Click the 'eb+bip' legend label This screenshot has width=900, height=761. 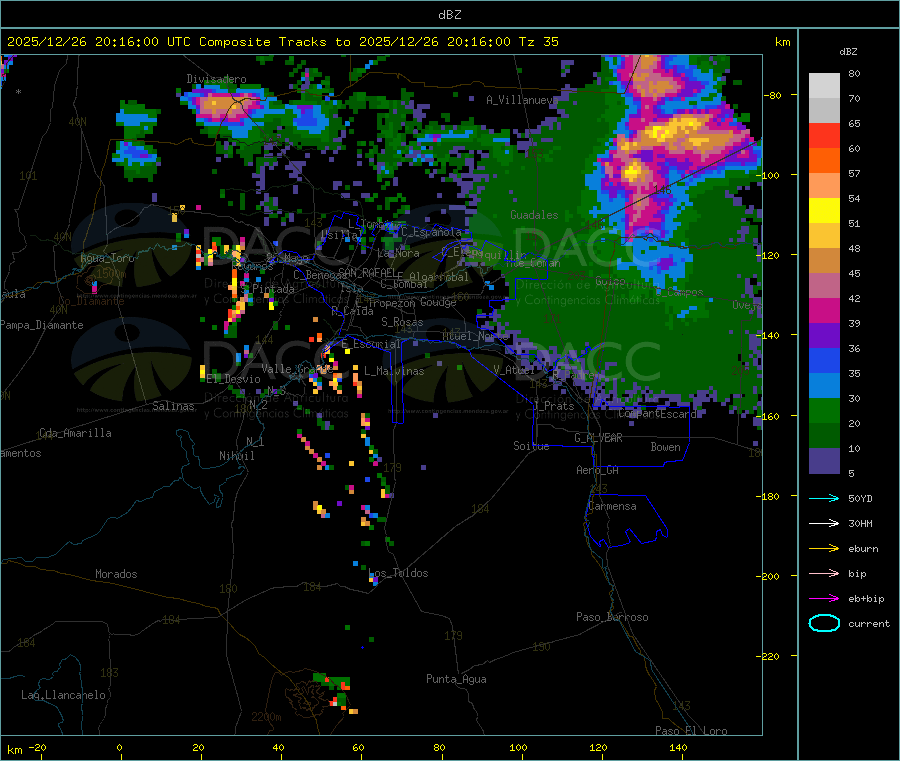coord(866,599)
